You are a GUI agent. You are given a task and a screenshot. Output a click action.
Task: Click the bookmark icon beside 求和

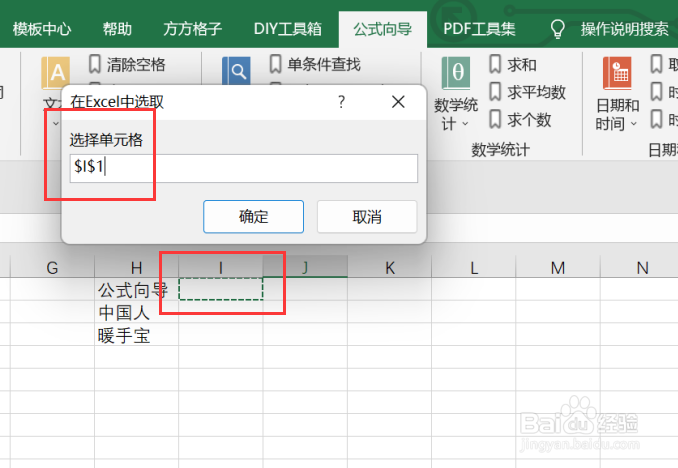495,64
